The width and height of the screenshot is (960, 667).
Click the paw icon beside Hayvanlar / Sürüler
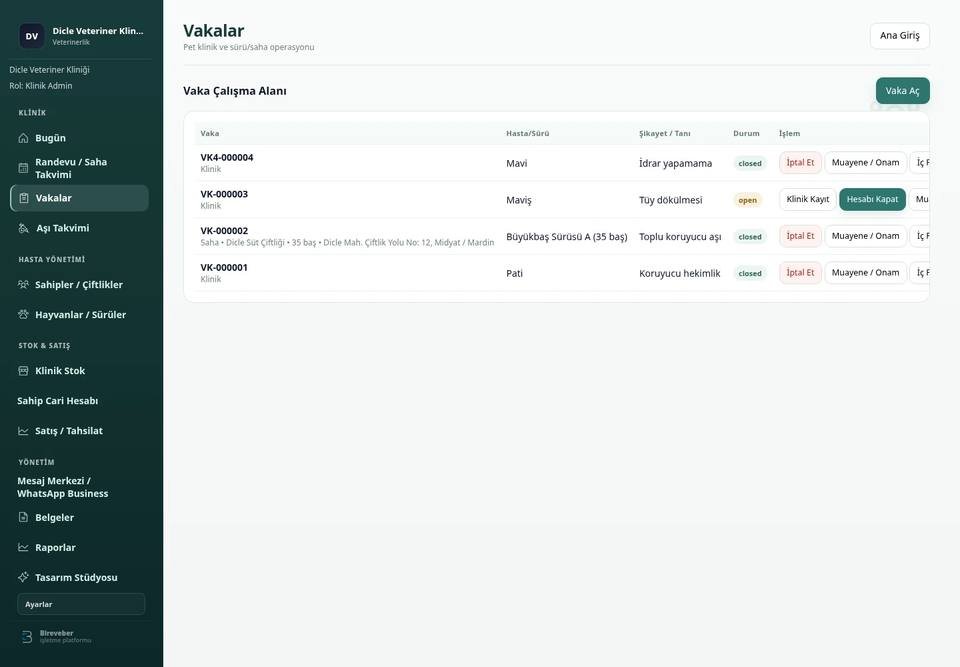[x=23, y=314]
